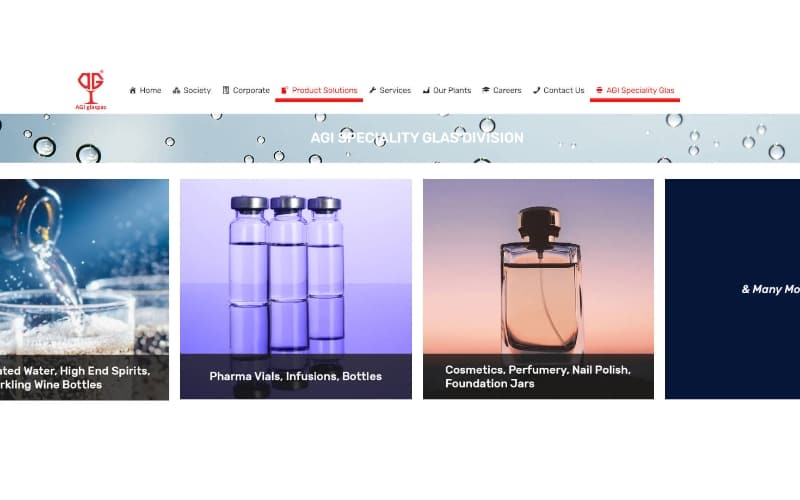Click the Society group icon
This screenshot has width=800, height=500.
(177, 90)
